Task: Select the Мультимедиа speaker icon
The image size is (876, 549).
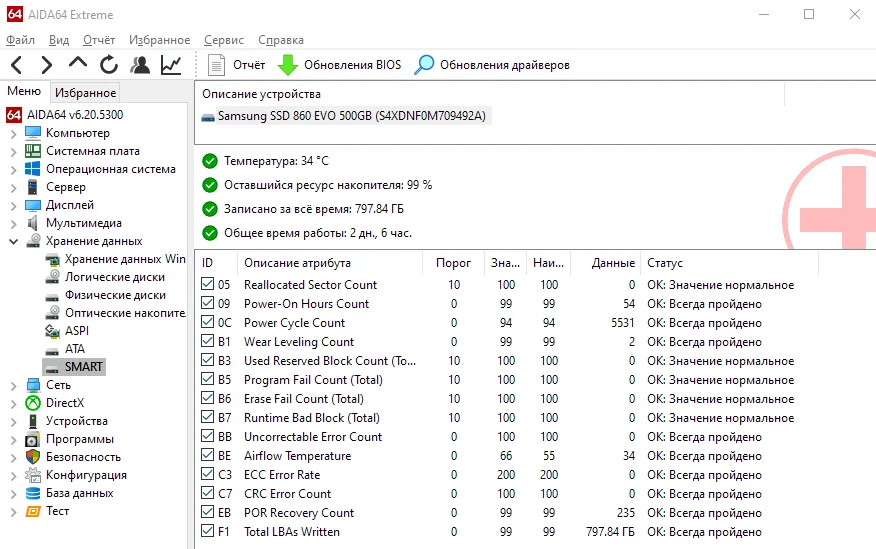Action: click(x=33, y=223)
